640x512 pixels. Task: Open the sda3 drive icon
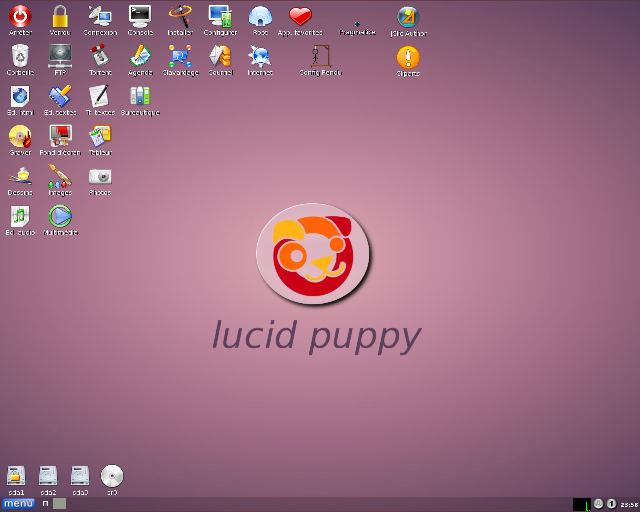(x=80, y=476)
